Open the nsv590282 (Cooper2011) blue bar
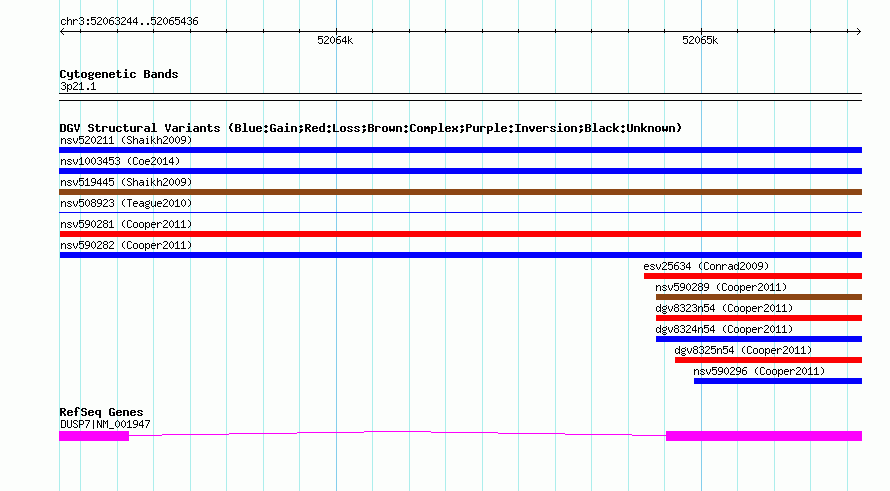Screen dimensions: 890x491 click(460, 255)
